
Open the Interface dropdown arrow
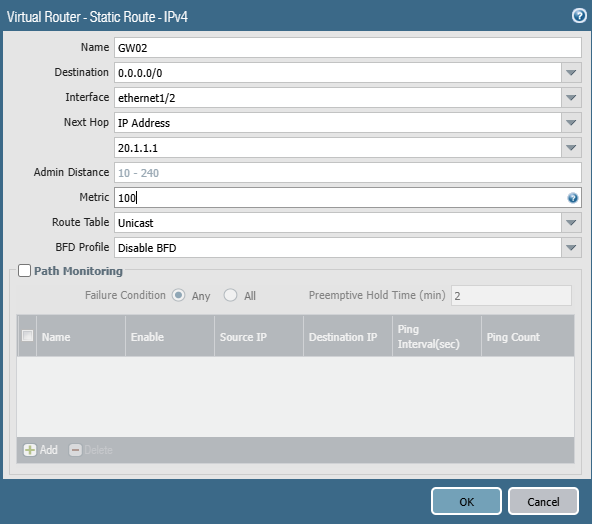click(x=571, y=98)
